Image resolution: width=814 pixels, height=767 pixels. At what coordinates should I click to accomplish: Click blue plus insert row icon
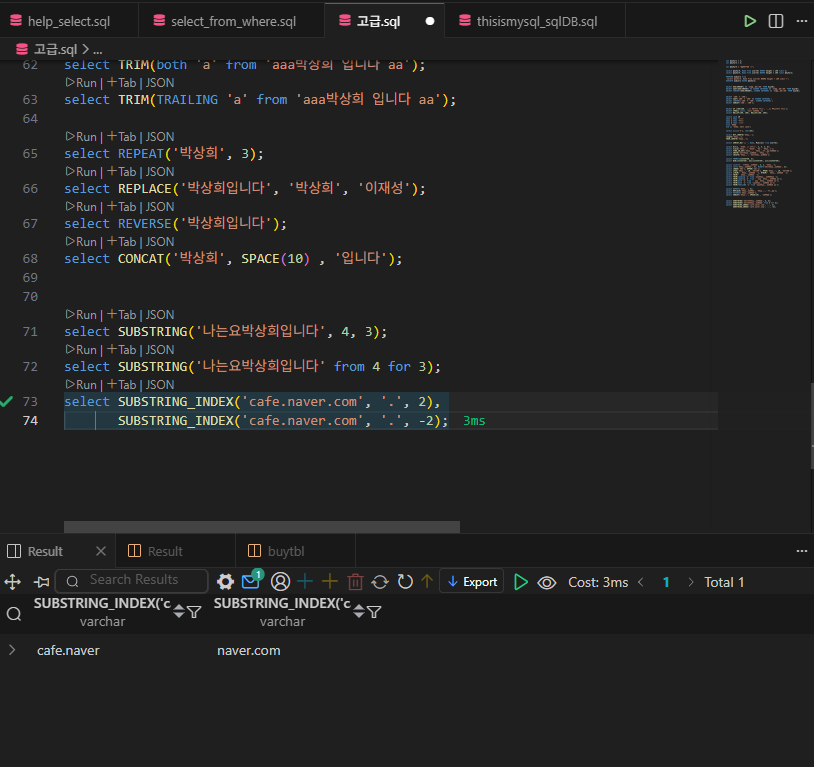[305, 581]
